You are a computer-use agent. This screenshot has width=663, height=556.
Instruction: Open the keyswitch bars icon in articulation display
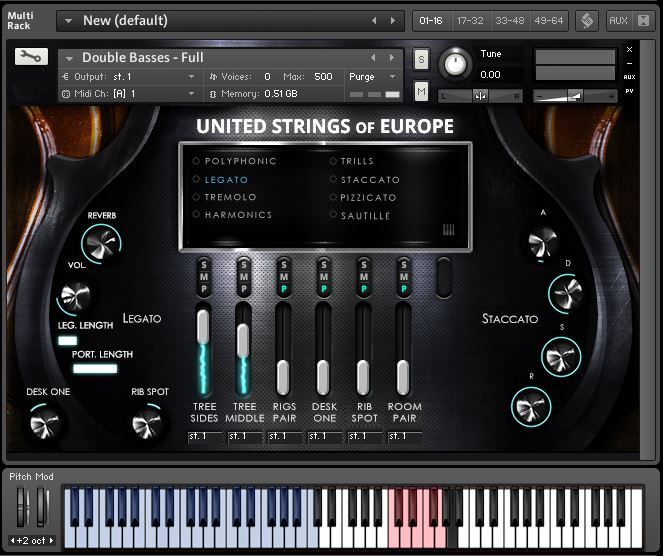(448, 230)
